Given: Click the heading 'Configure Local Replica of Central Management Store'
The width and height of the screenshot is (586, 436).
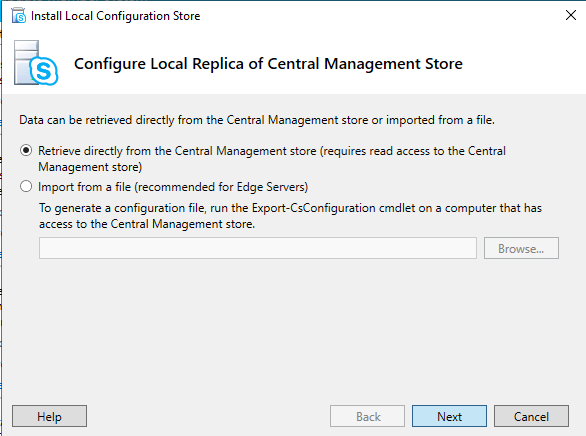Looking at the screenshot, I should tap(268, 64).
